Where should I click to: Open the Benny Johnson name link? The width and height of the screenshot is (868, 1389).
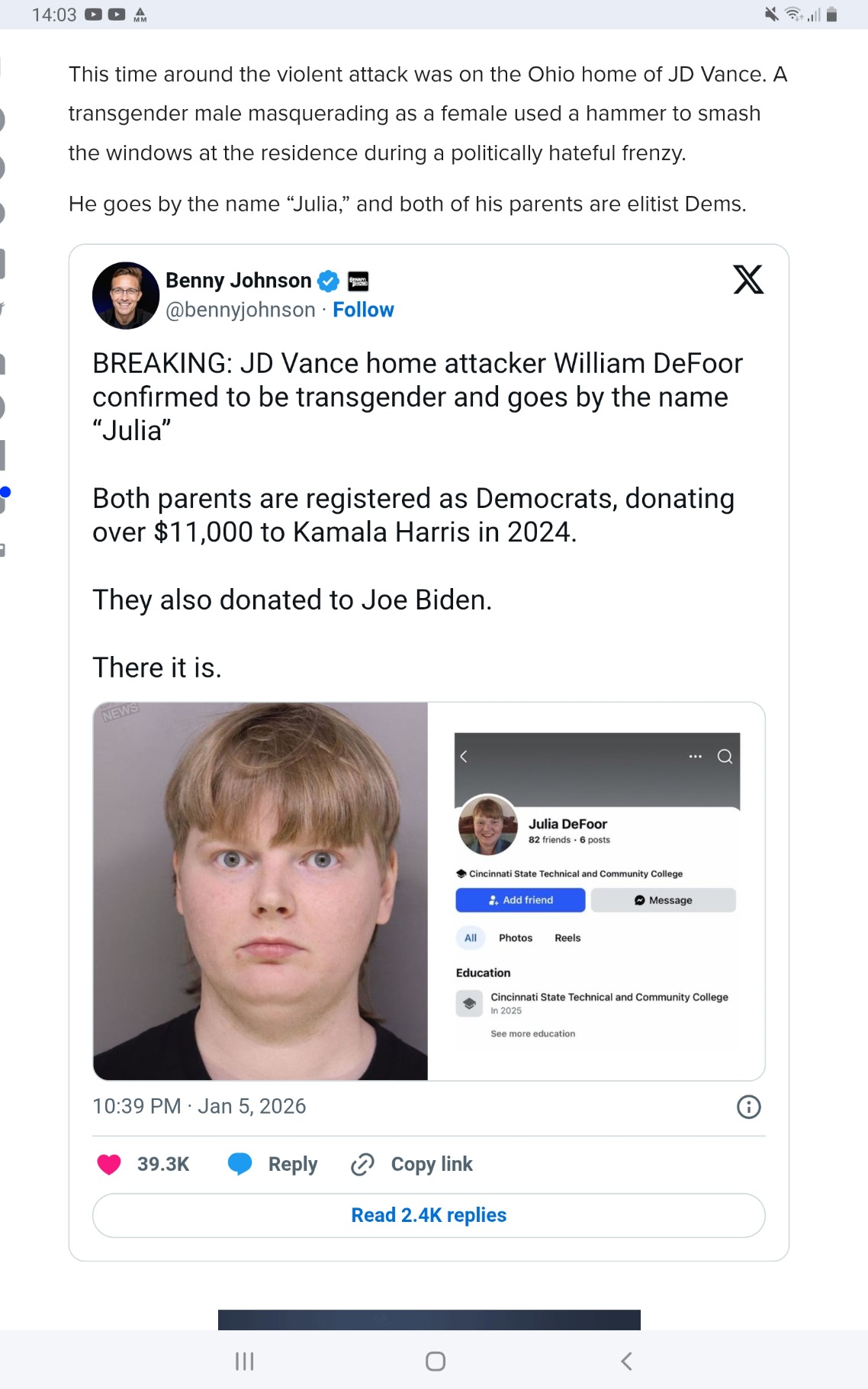coord(238,281)
